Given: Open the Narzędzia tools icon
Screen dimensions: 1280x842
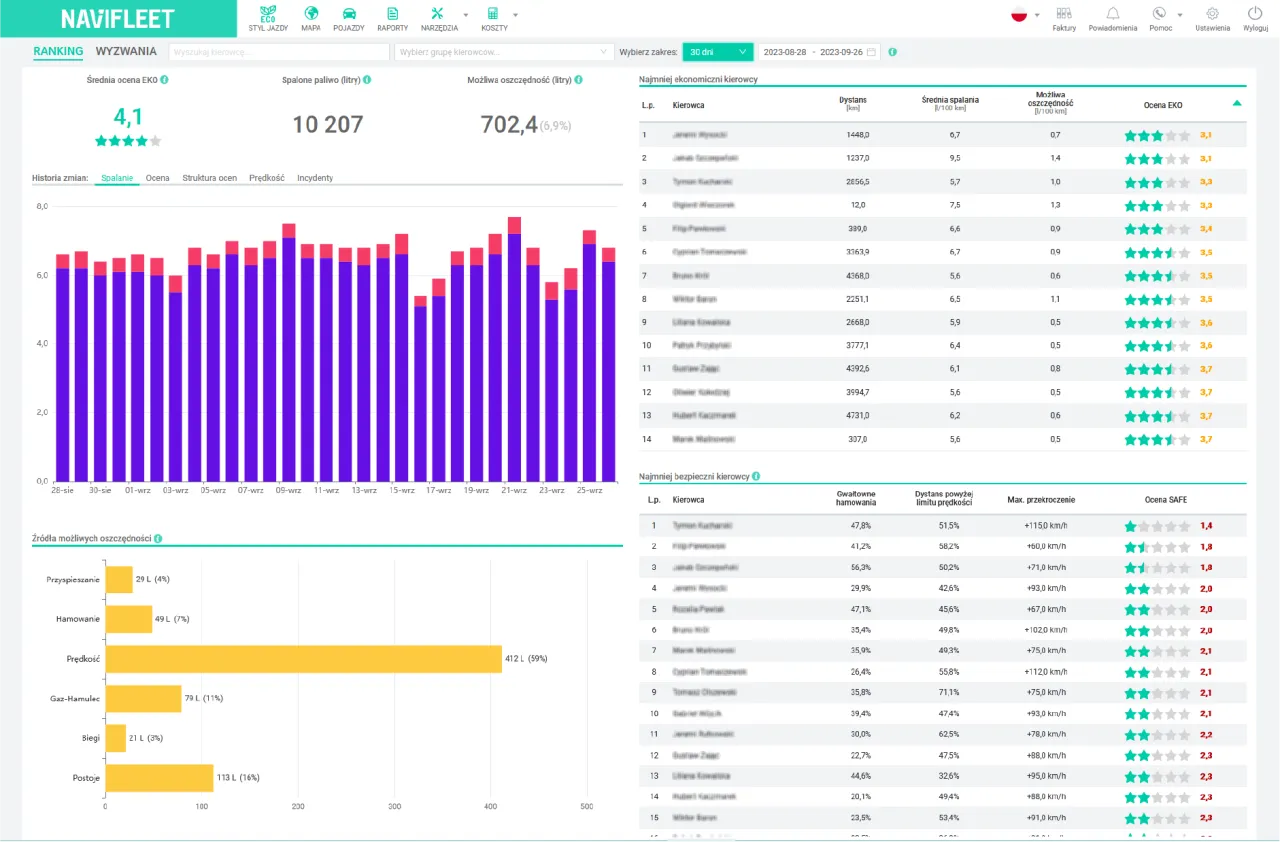Looking at the screenshot, I should [x=438, y=14].
